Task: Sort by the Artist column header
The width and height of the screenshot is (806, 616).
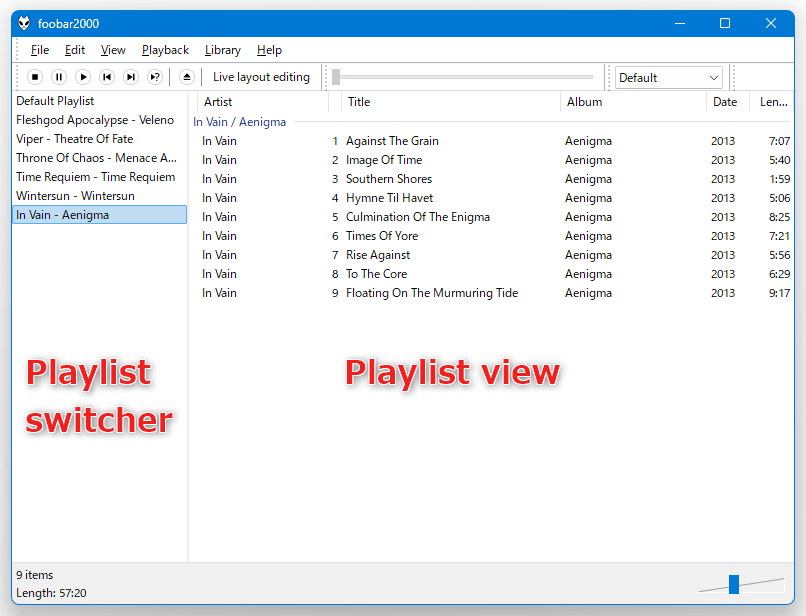Action: tap(263, 102)
